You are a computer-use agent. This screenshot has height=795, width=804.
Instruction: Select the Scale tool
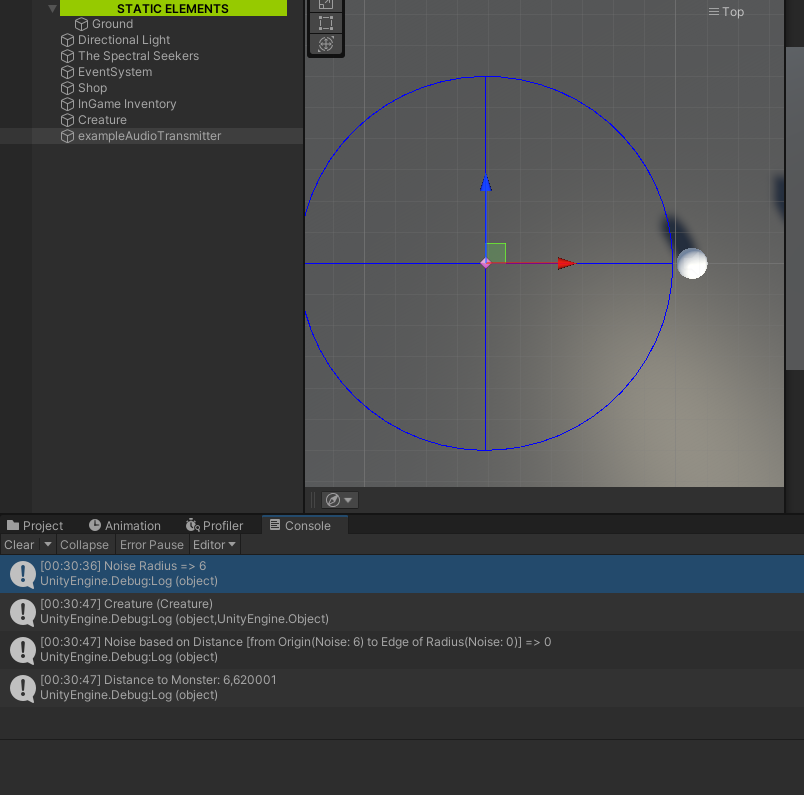click(x=325, y=5)
